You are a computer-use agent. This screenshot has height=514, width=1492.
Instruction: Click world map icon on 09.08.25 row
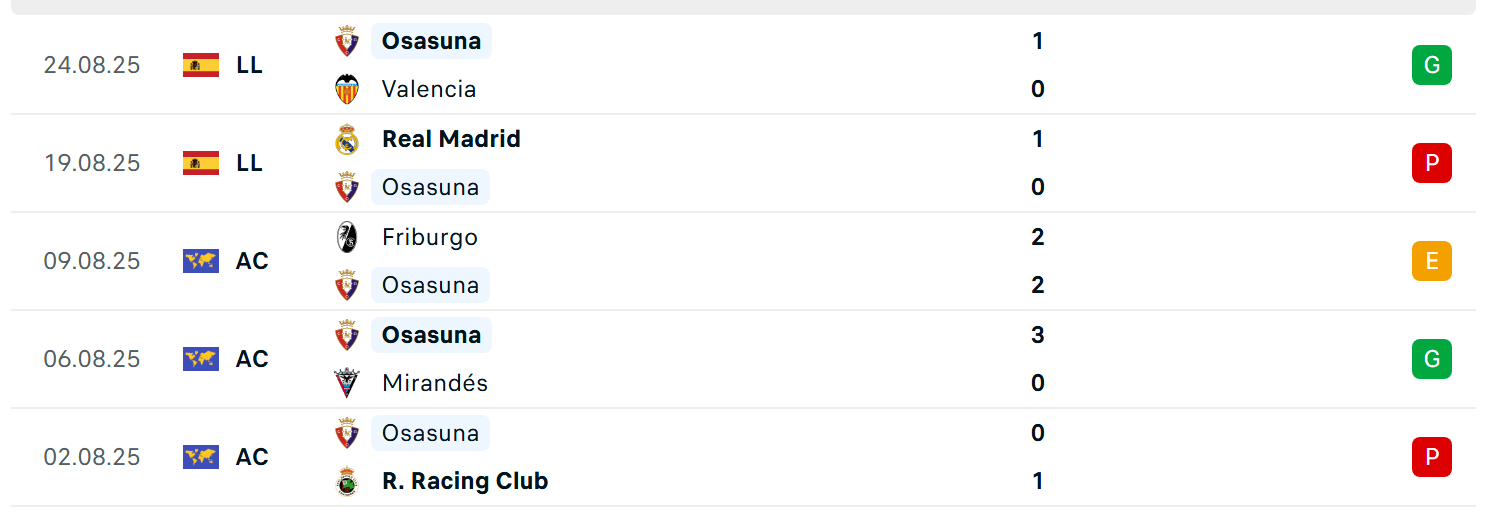(201, 261)
